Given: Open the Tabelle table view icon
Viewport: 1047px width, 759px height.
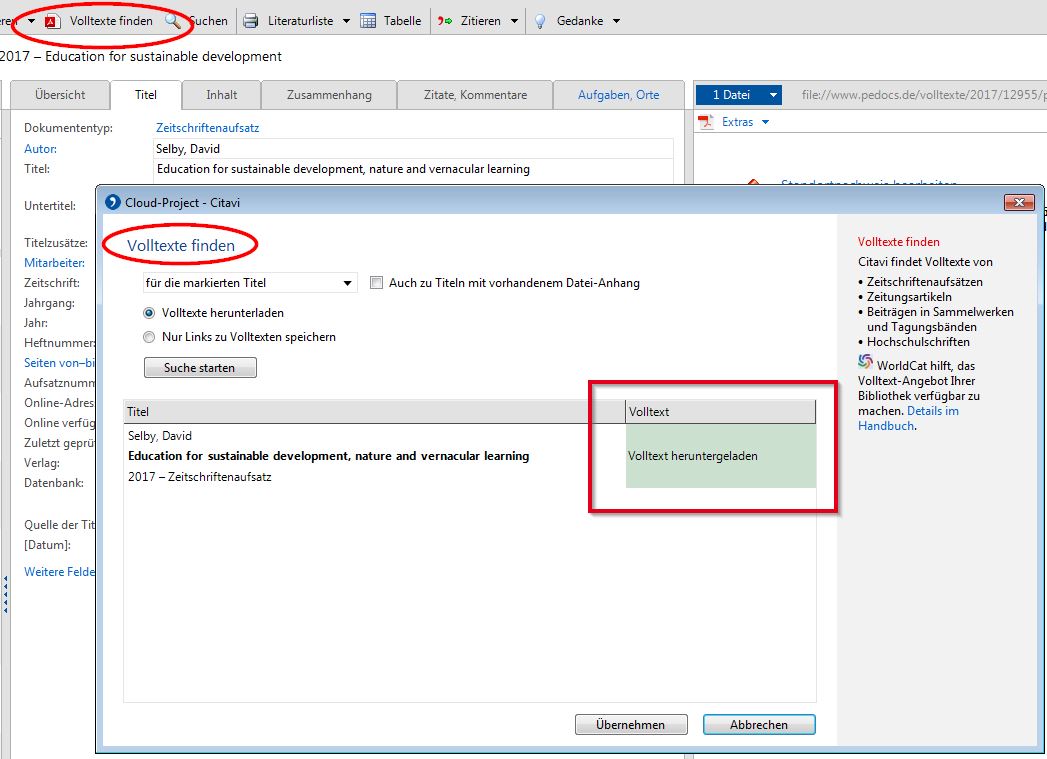Looking at the screenshot, I should [368, 21].
